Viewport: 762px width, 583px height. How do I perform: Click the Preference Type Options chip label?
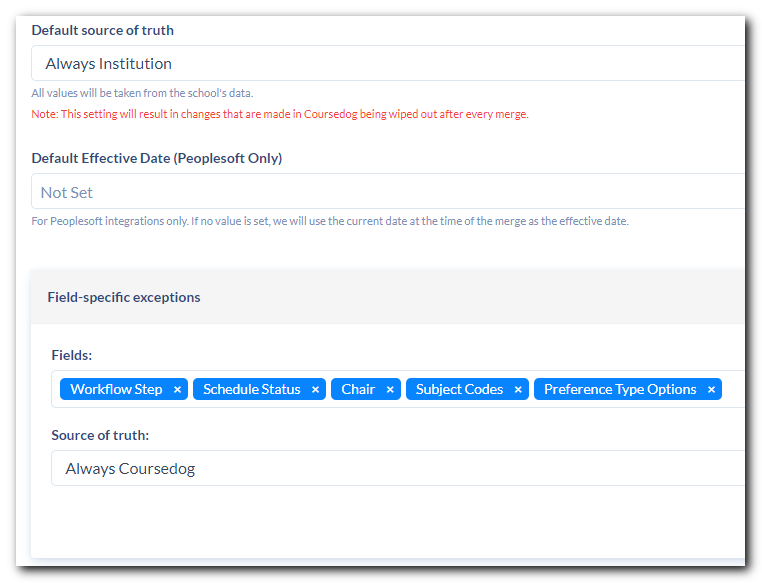[620, 389]
